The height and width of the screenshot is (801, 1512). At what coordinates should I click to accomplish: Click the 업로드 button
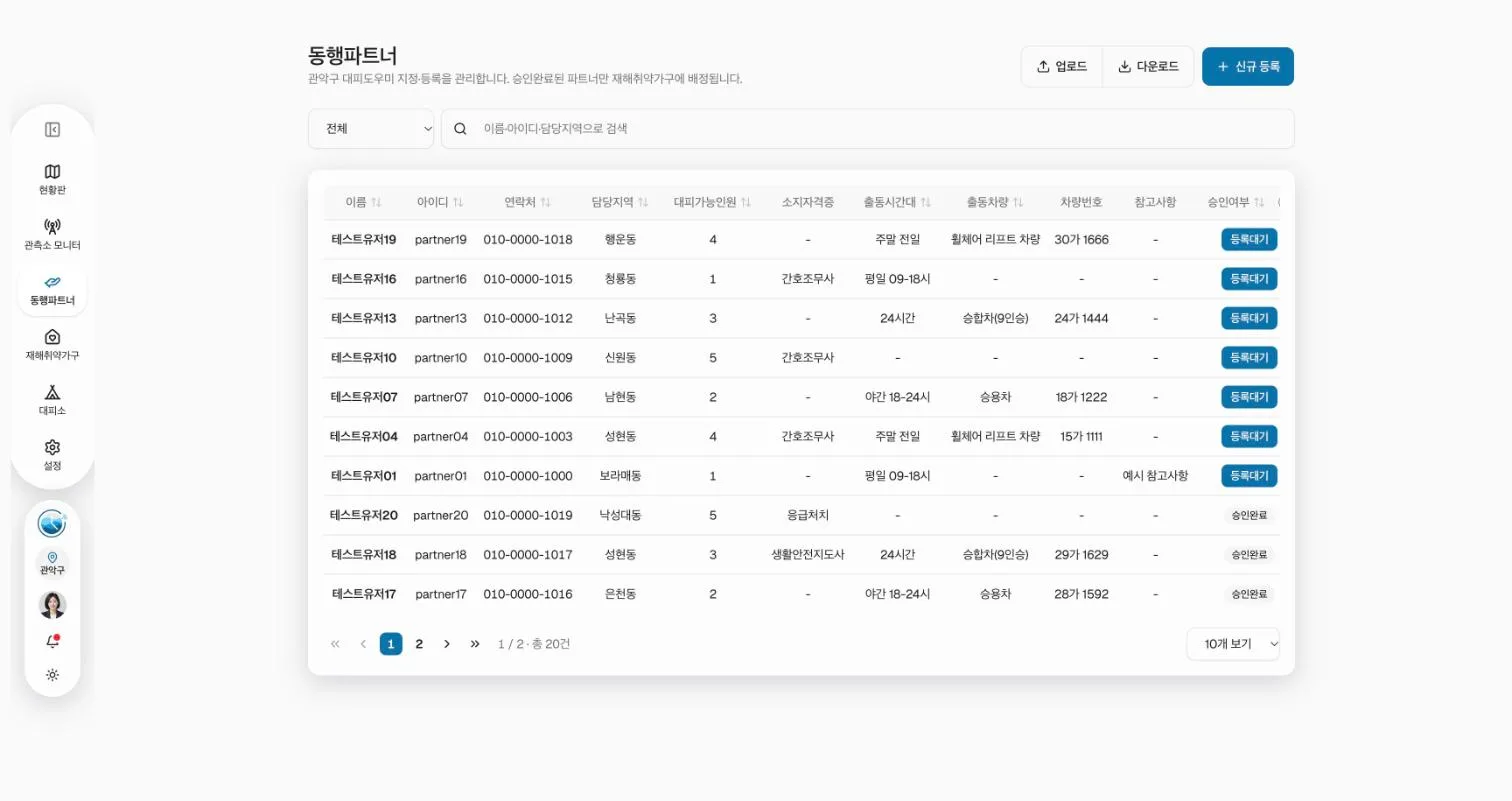[1062, 67]
